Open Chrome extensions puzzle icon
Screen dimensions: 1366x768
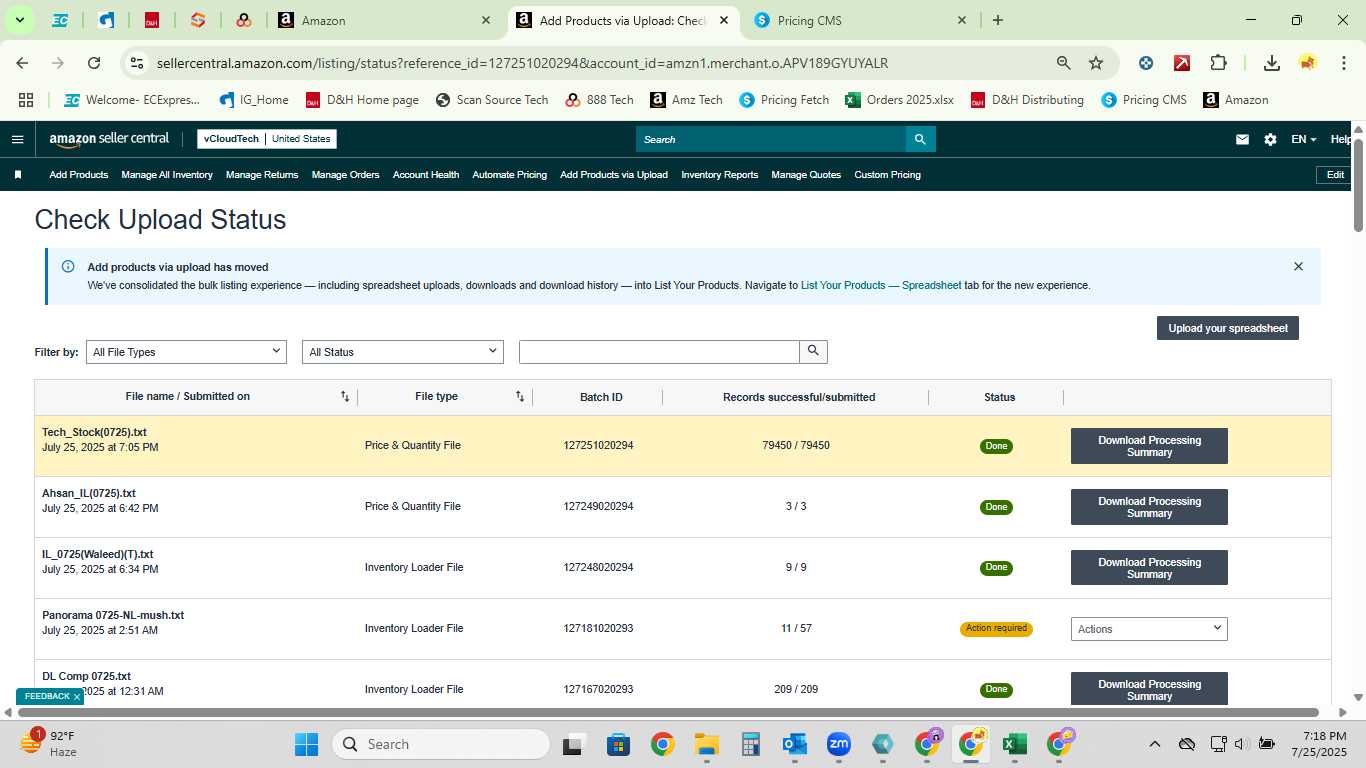[1218, 63]
